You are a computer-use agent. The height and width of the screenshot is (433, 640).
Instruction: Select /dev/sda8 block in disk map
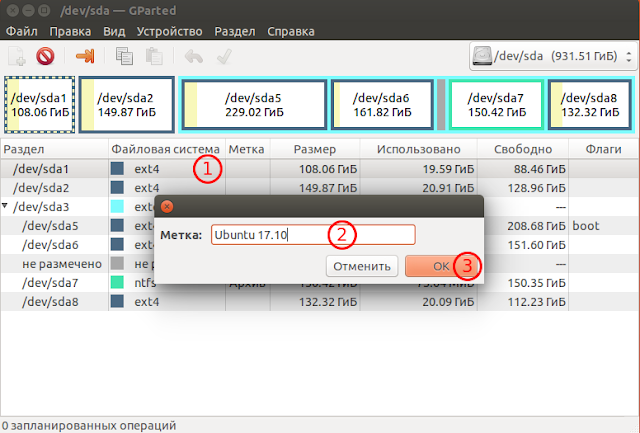(x=590, y=104)
